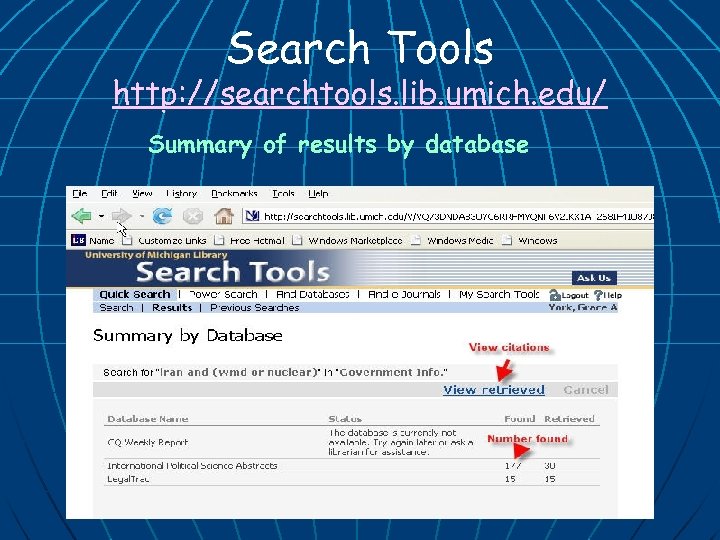Click the Retrieved column header
The image size is (720, 540).
[x=569, y=419]
